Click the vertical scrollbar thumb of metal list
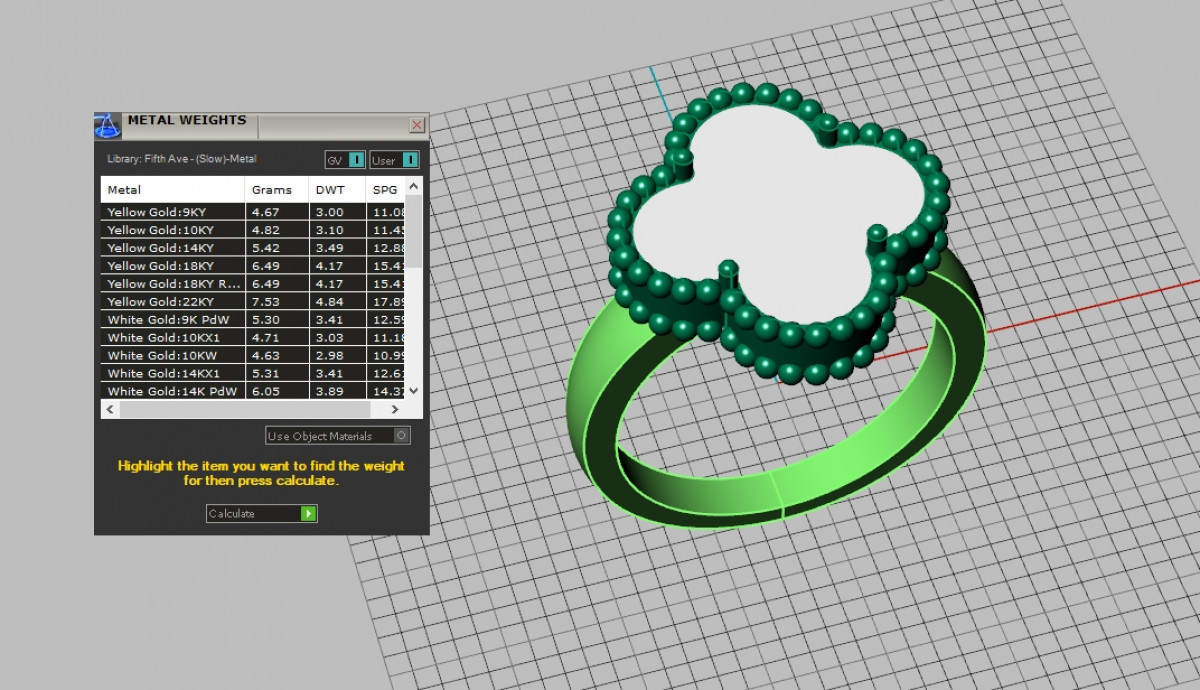This screenshot has width=1200, height=690. [414, 232]
